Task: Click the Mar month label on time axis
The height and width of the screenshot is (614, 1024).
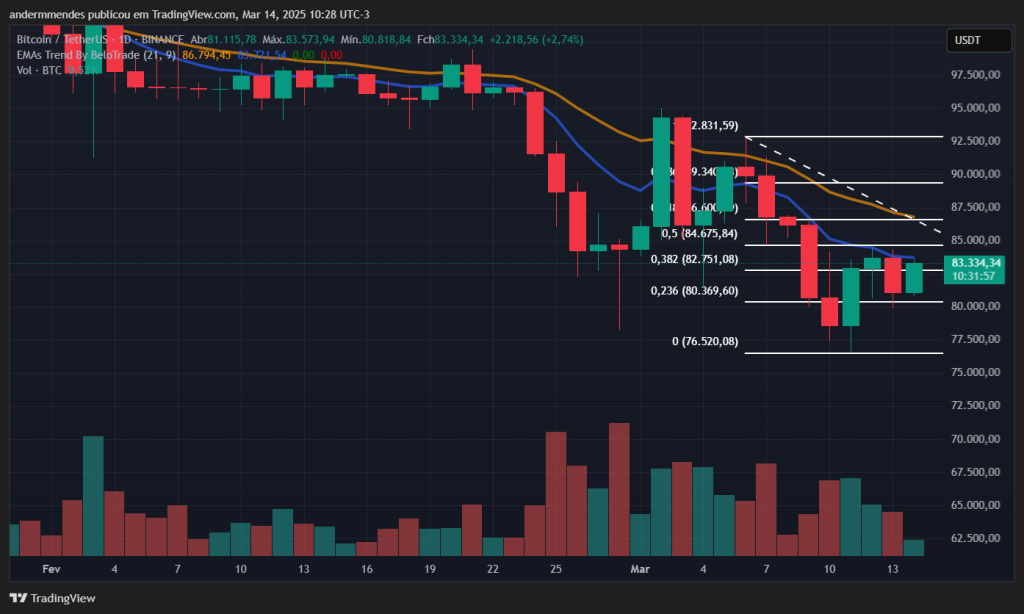Action: (x=640, y=569)
